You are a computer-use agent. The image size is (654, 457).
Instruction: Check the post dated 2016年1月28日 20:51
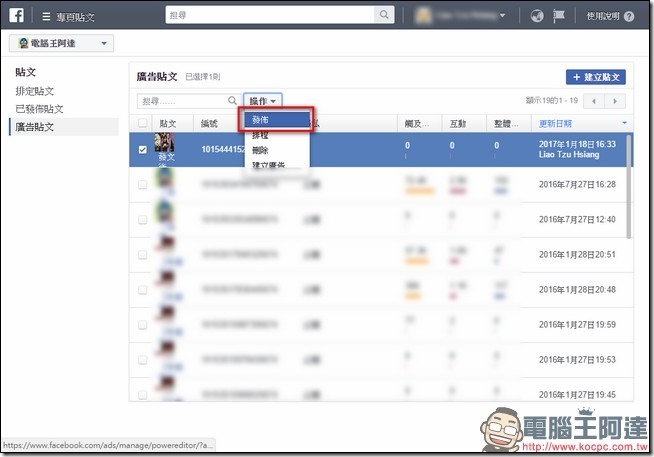coord(143,254)
